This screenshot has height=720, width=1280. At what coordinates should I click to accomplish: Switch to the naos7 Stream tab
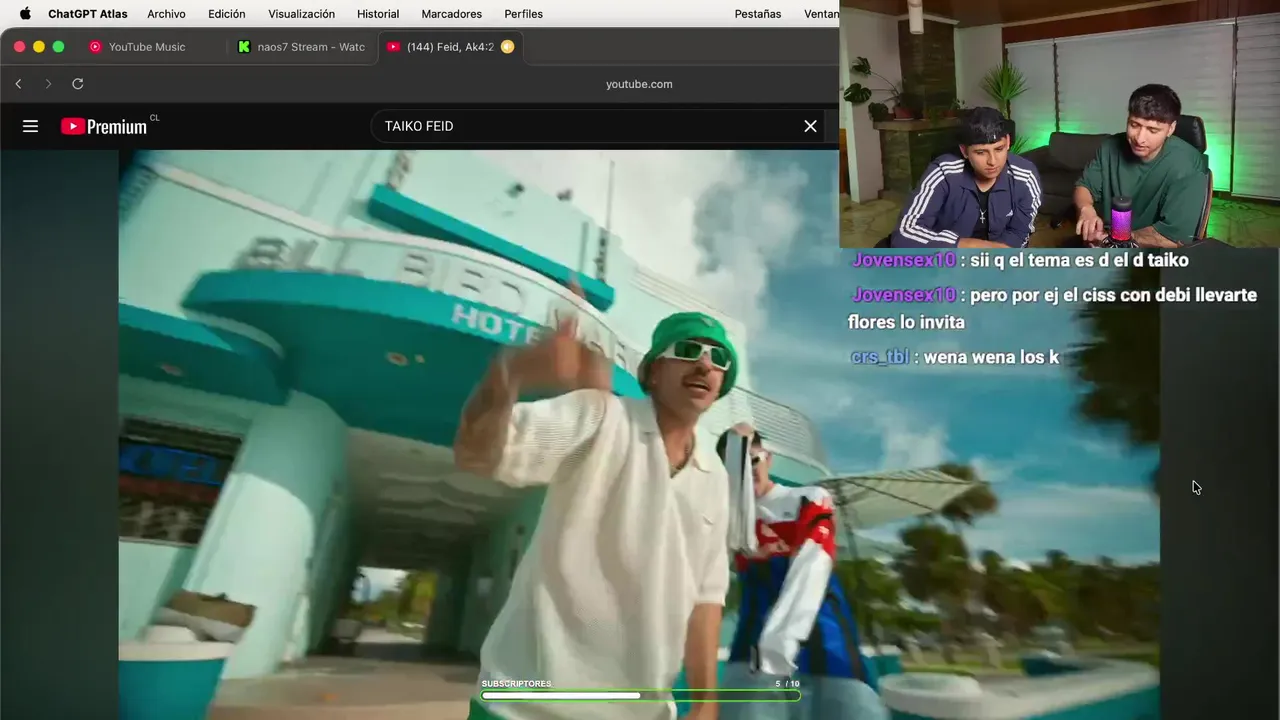coord(301,47)
